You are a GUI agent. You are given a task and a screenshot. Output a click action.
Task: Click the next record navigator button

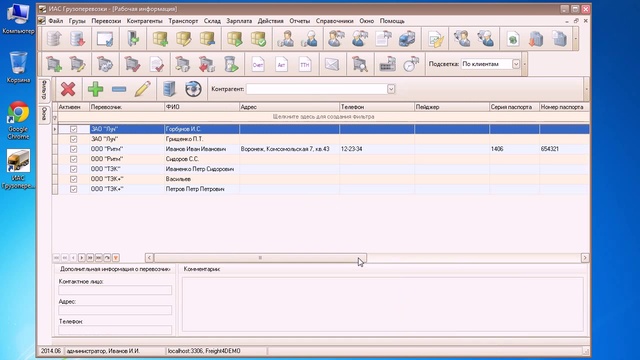82,258
